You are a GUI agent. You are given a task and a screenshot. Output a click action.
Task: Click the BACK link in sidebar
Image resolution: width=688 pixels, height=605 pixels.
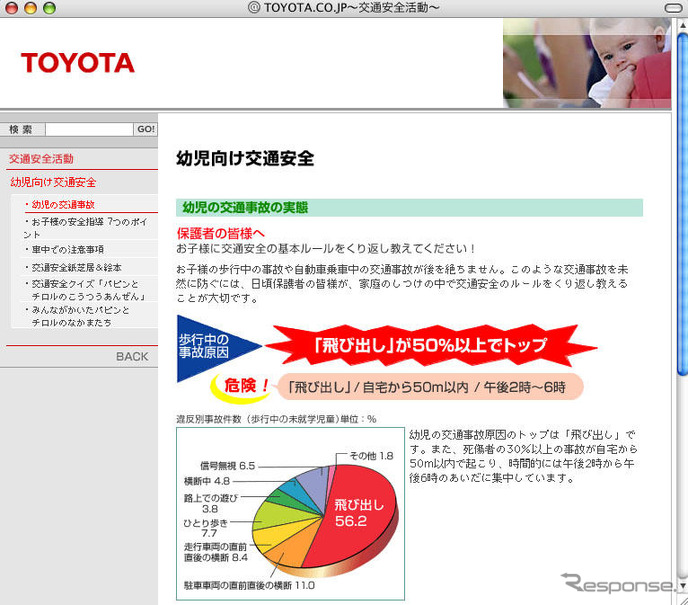pyautogui.click(x=132, y=356)
